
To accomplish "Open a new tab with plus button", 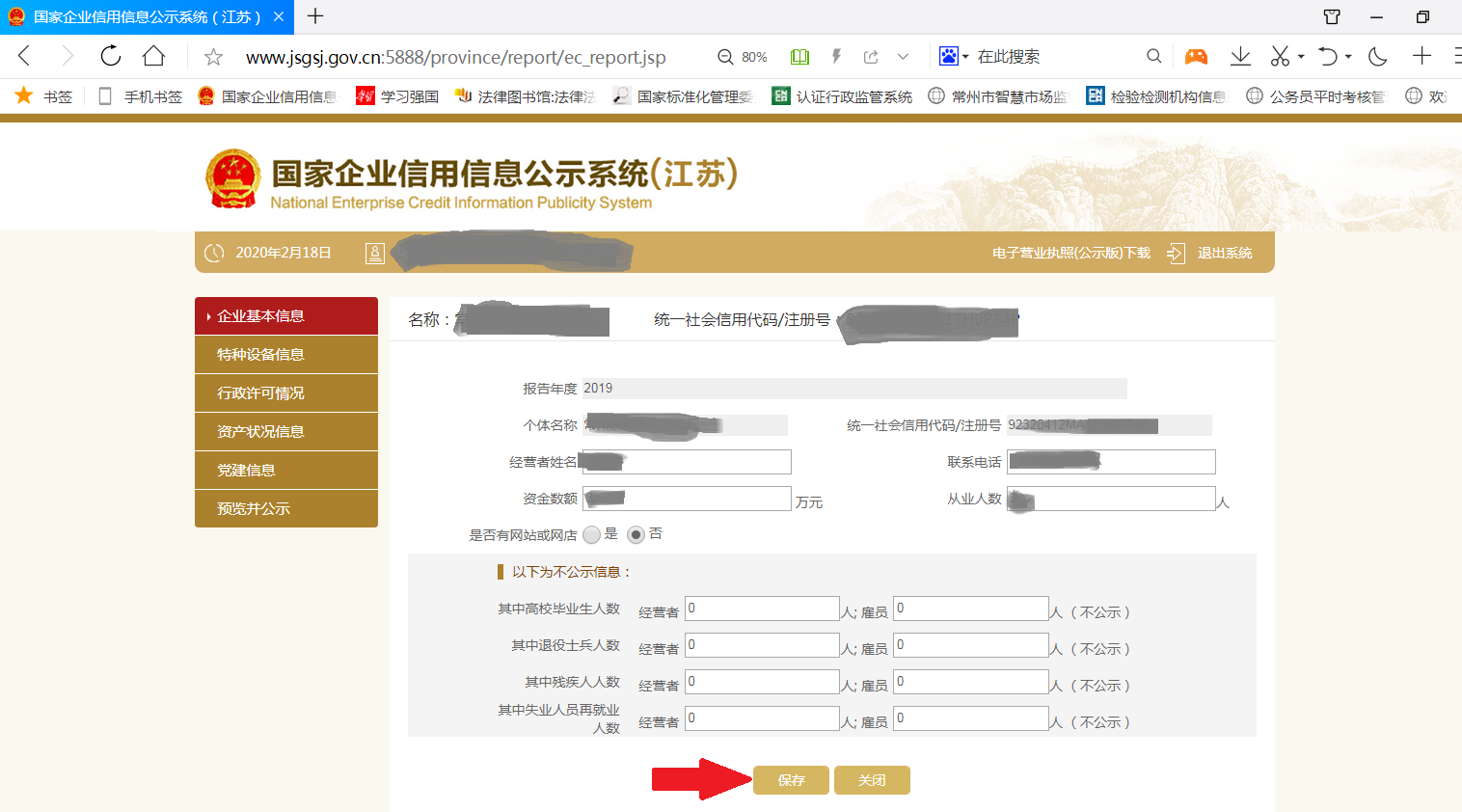I will (315, 16).
